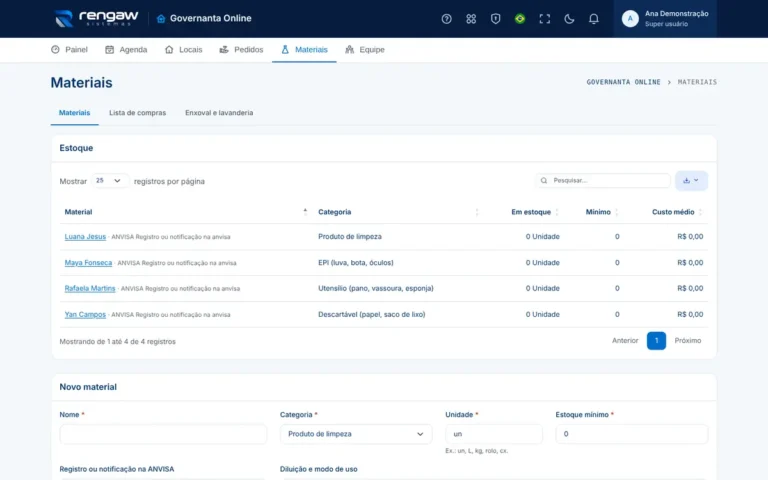Image resolution: width=768 pixels, height=480 pixels.
Task: Open the export download dropdown button
Action: click(691, 181)
